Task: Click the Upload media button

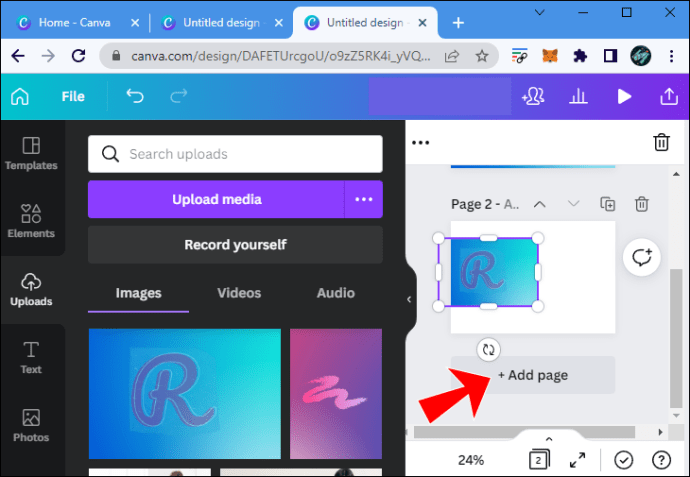Action: pyautogui.click(x=216, y=199)
